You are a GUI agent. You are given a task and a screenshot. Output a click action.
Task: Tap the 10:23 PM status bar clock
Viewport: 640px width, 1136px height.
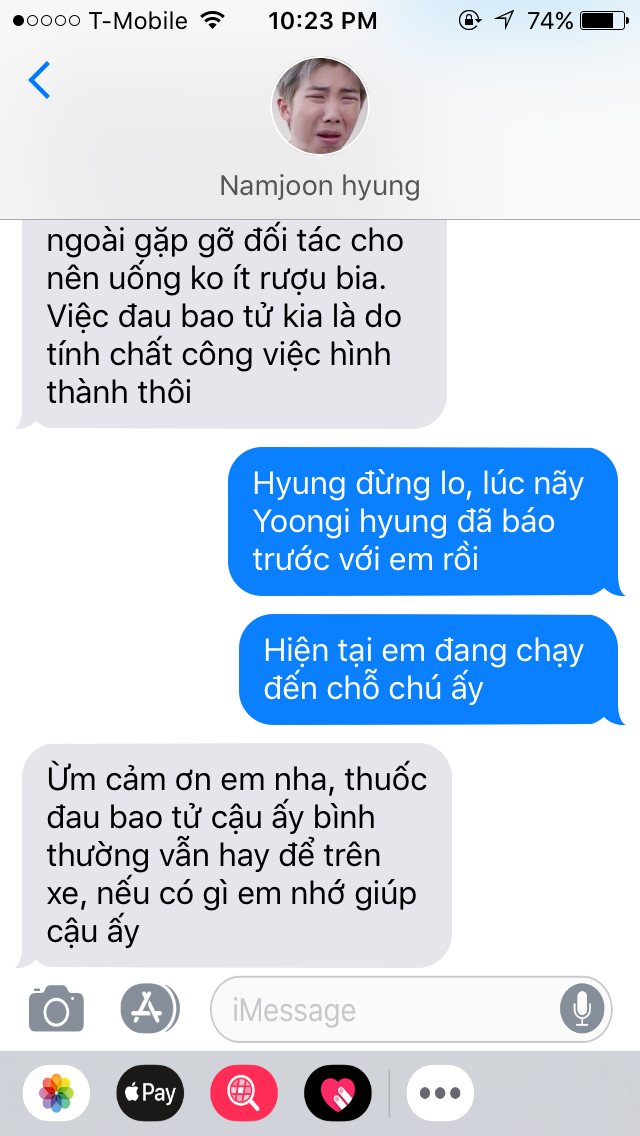323,21
